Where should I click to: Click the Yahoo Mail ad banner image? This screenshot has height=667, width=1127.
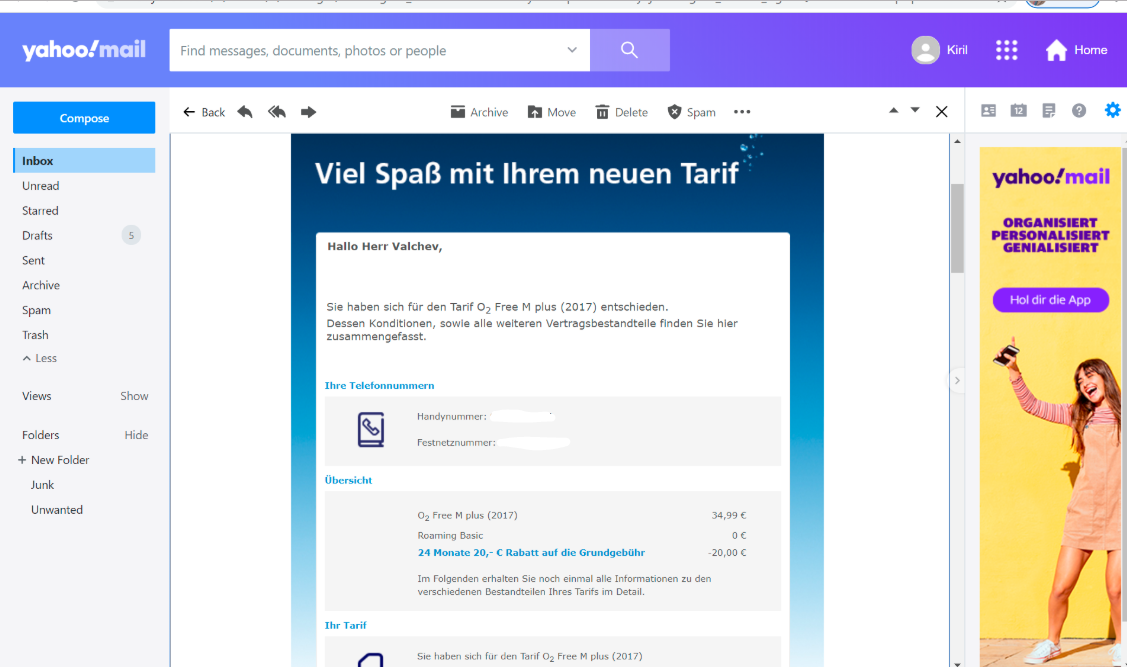pyautogui.click(x=1052, y=407)
